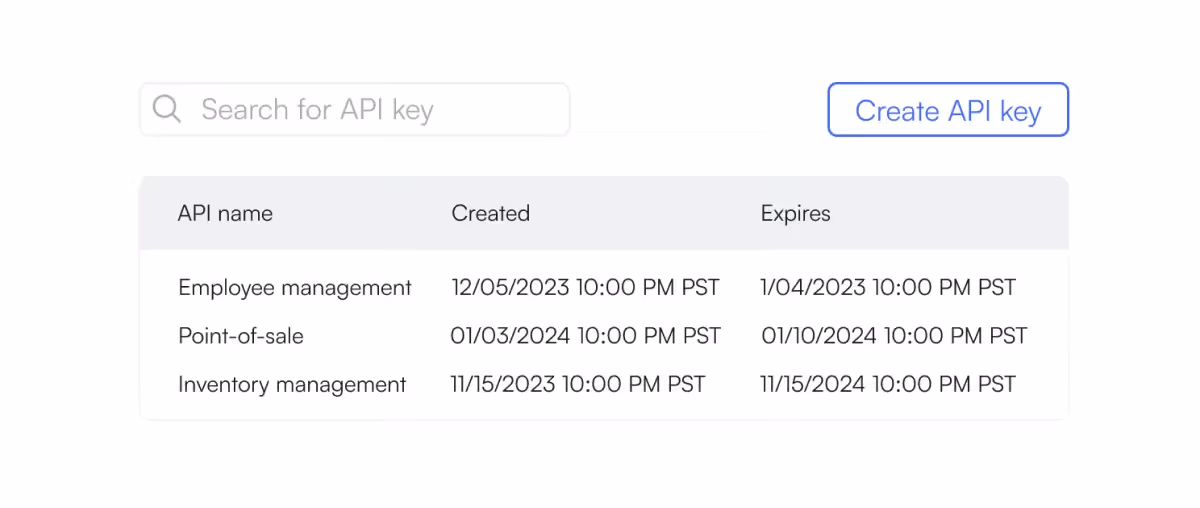
Task: Sort by the Expires column header
Action: point(795,213)
